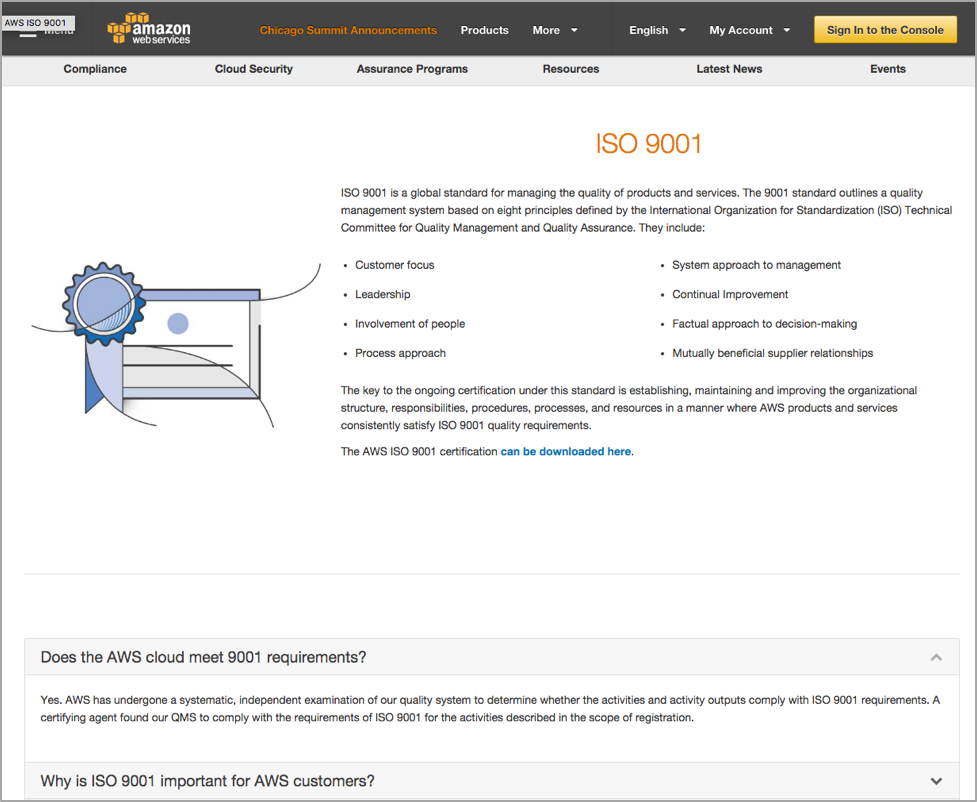The image size is (977, 802).
Task: Expand the My Account dropdown
Action: [749, 30]
